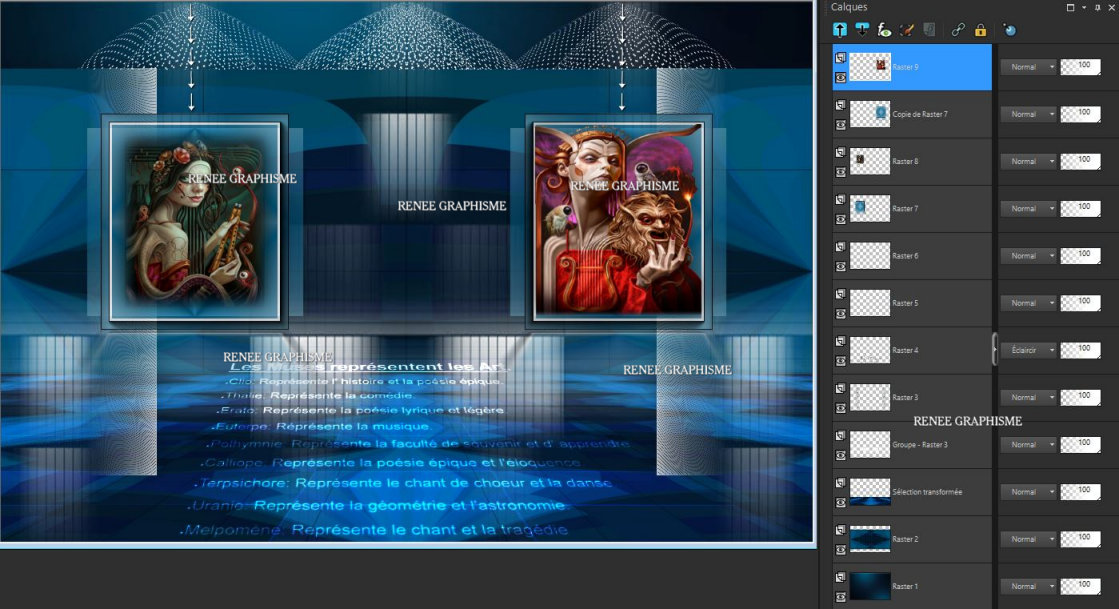
Task: Toggle visibility of Copie de Raster 7 layer
Action: pos(841,125)
